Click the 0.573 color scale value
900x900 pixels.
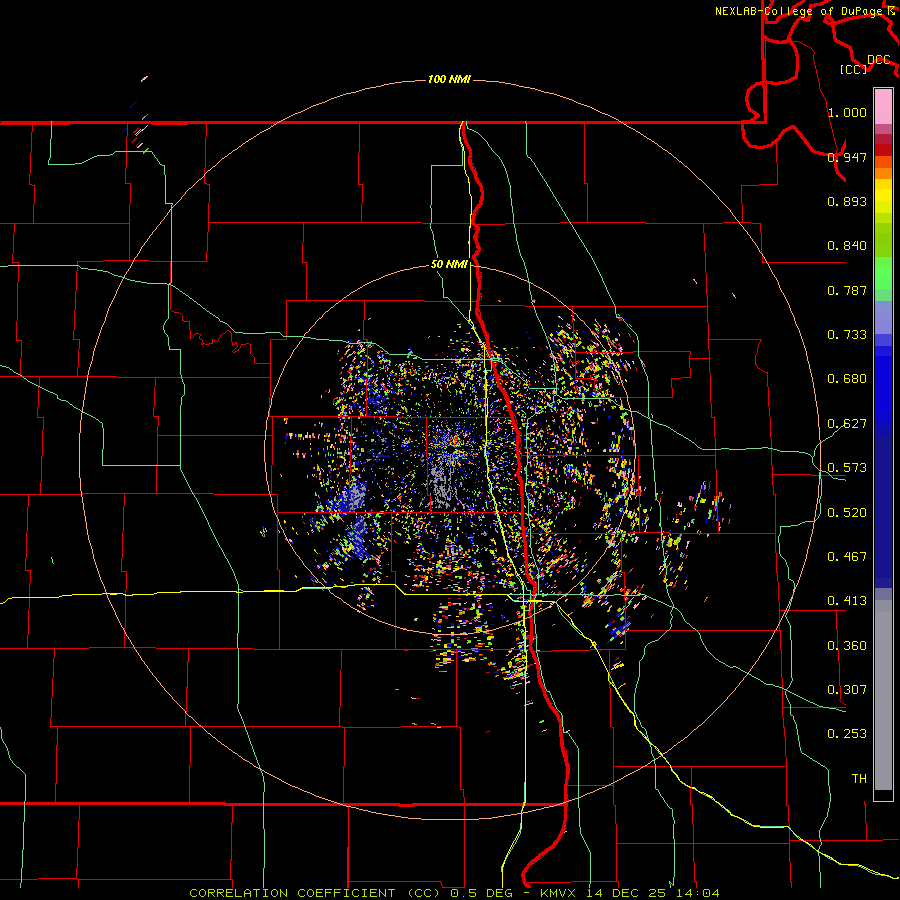[847, 468]
